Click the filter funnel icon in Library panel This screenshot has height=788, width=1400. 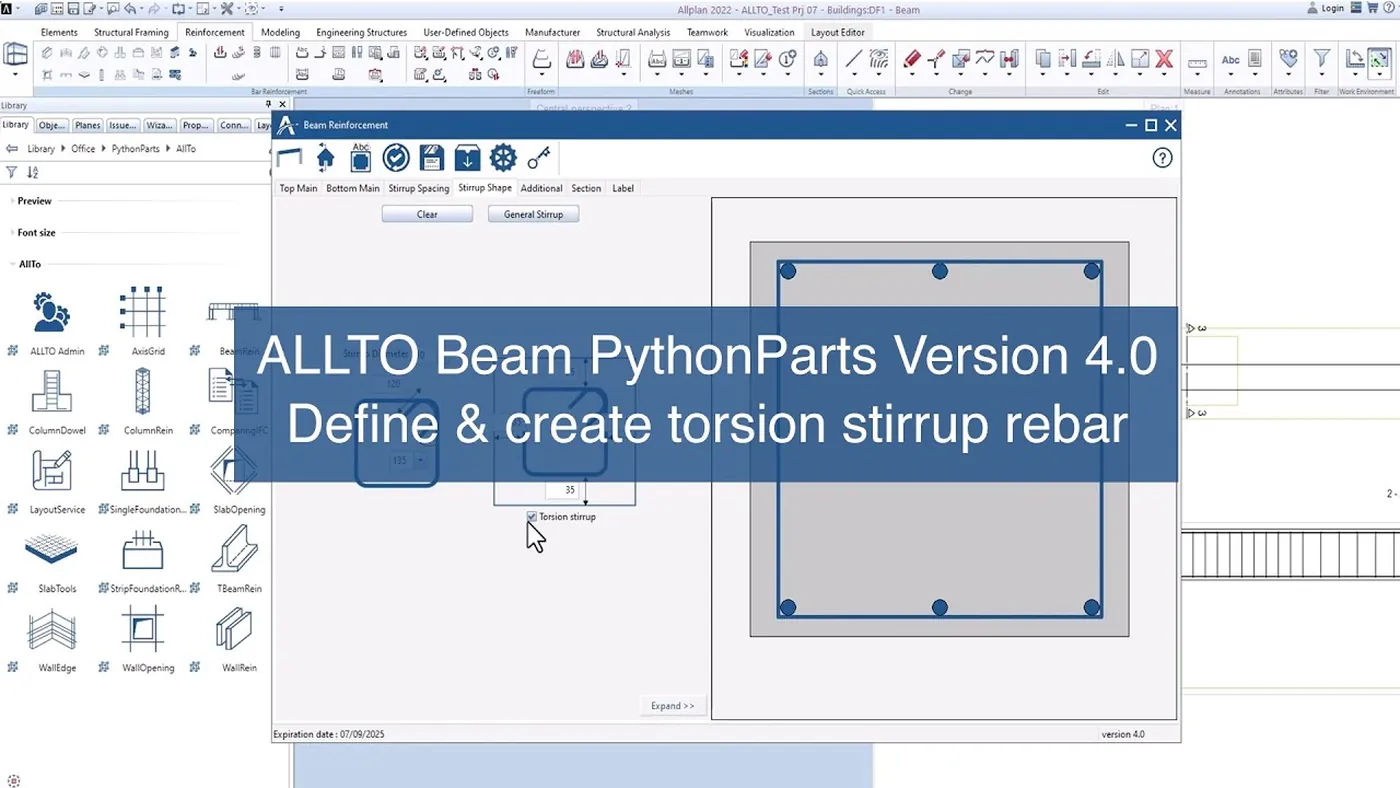pyautogui.click(x=12, y=173)
